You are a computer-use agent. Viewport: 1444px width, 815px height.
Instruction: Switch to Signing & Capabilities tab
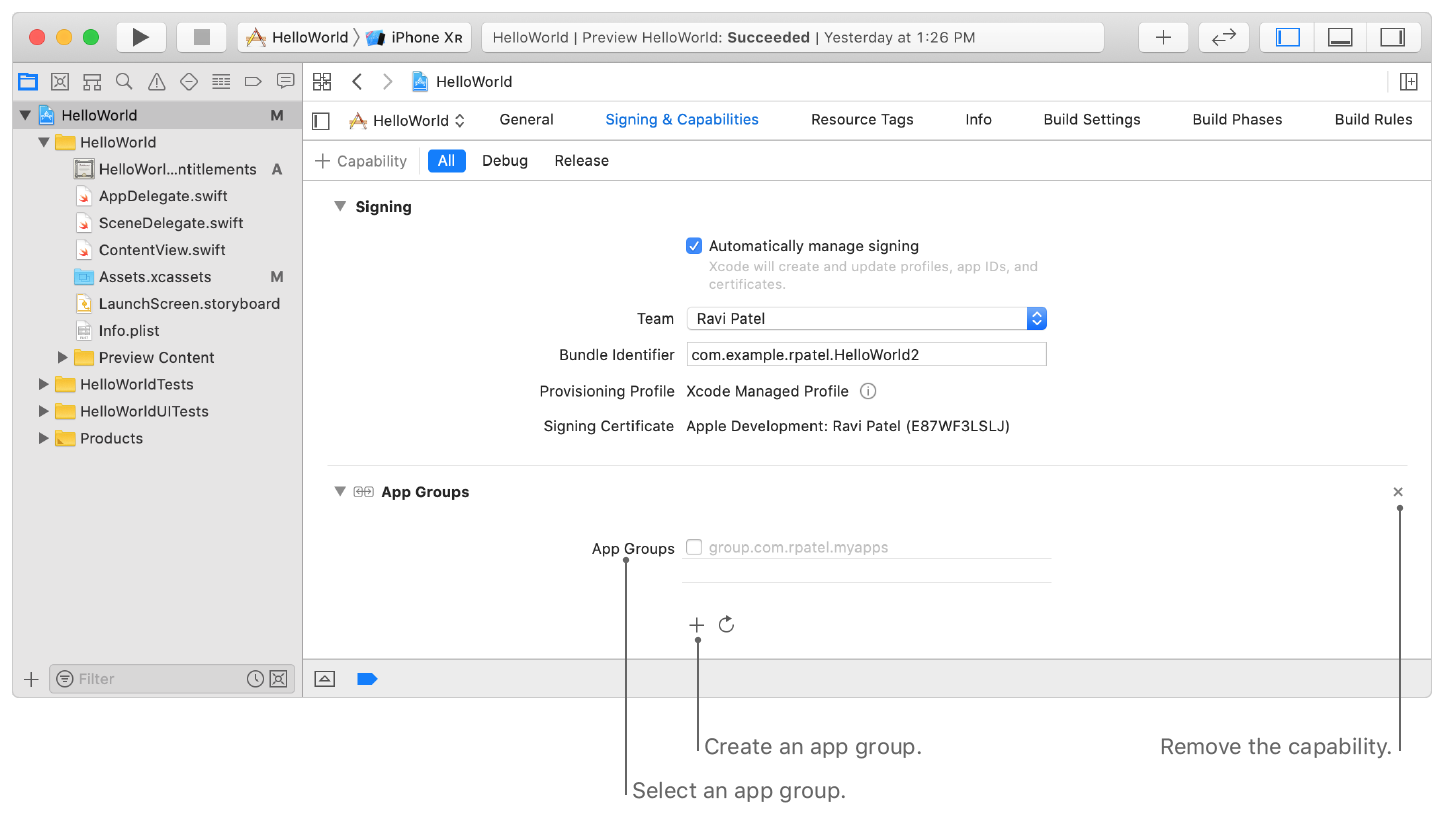click(x=682, y=119)
